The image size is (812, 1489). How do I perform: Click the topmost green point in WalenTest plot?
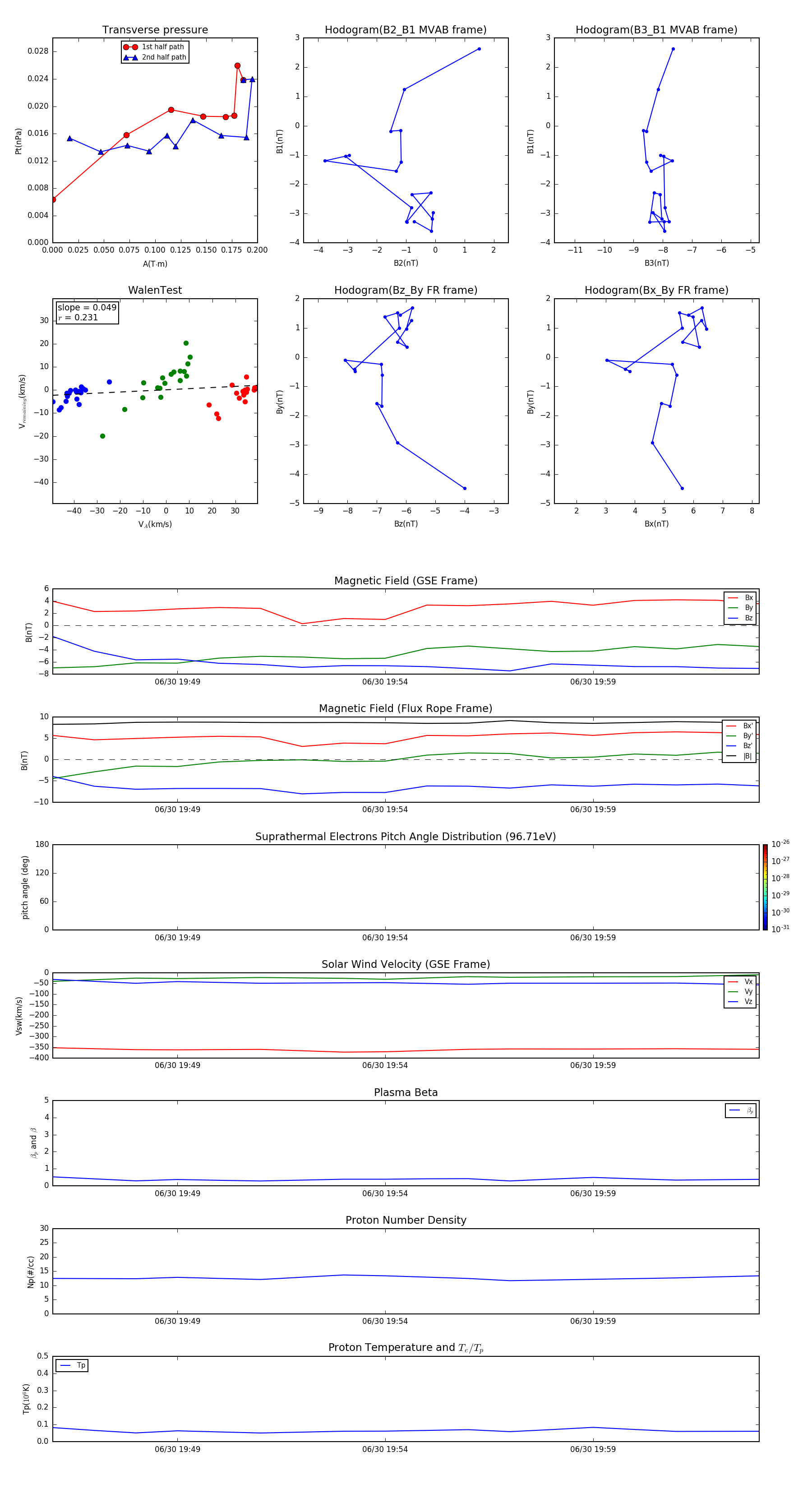pyautogui.click(x=186, y=343)
